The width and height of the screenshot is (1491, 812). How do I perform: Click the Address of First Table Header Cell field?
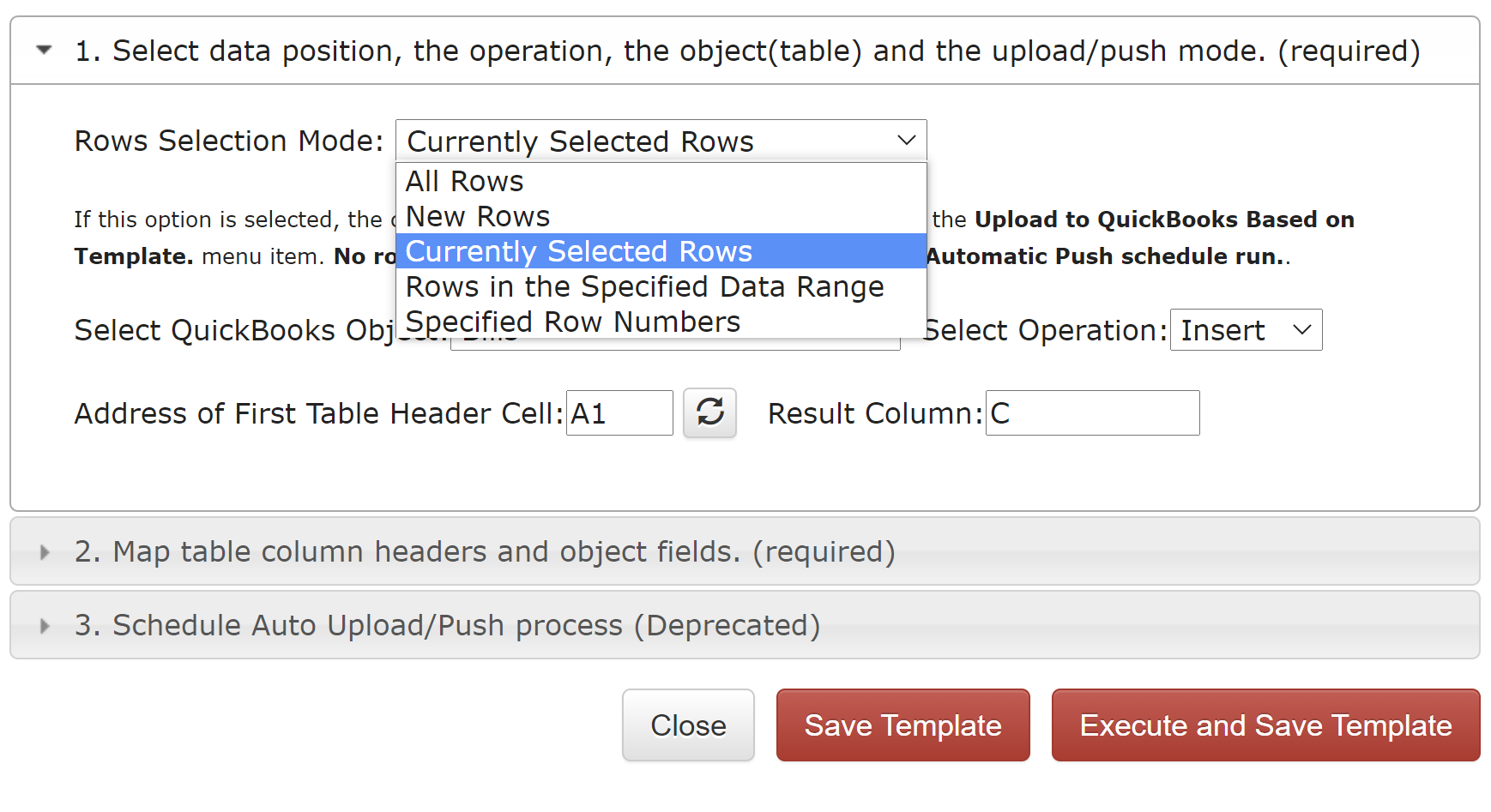point(619,413)
